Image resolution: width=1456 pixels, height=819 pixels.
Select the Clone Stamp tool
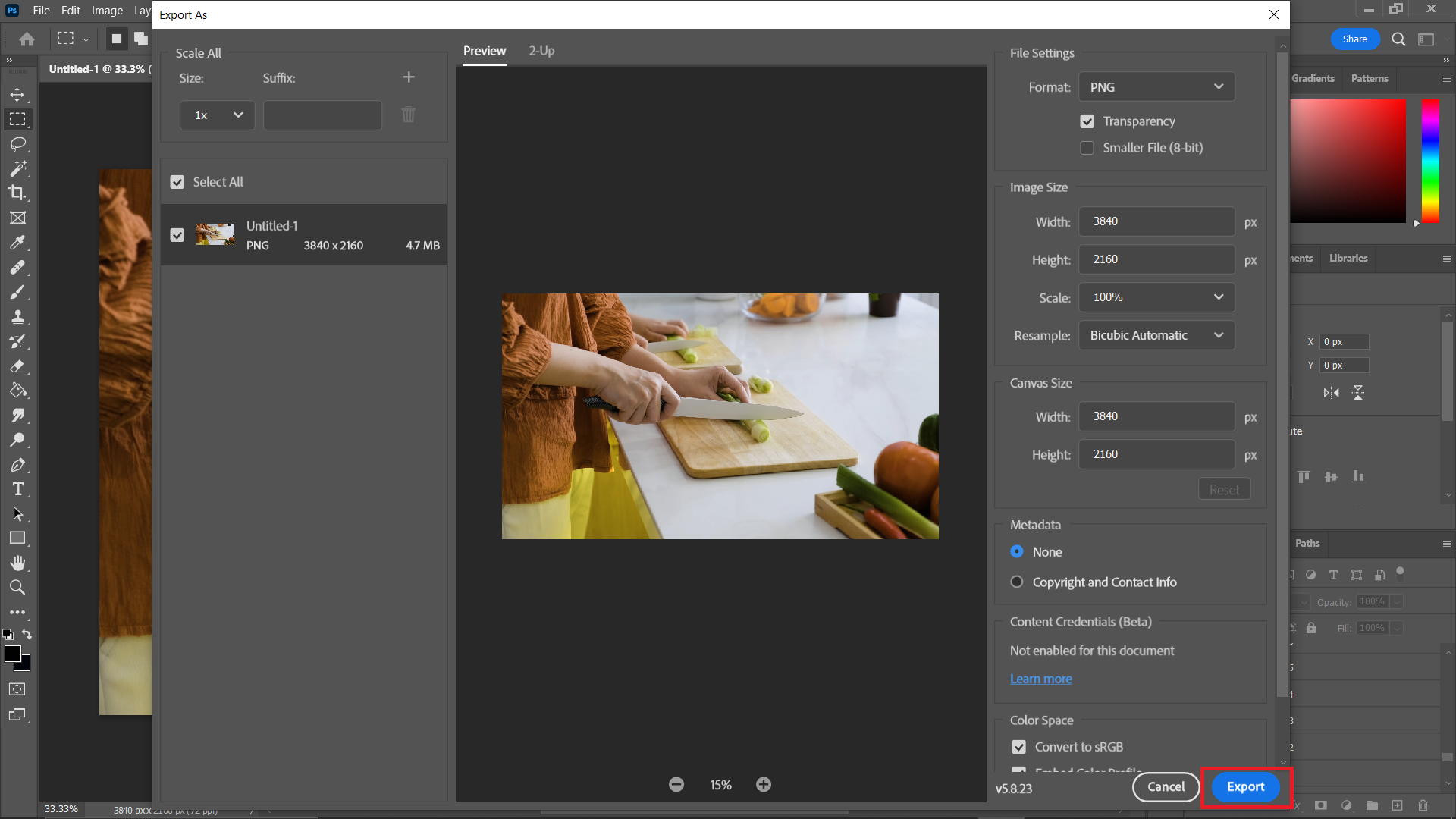pyautogui.click(x=19, y=317)
